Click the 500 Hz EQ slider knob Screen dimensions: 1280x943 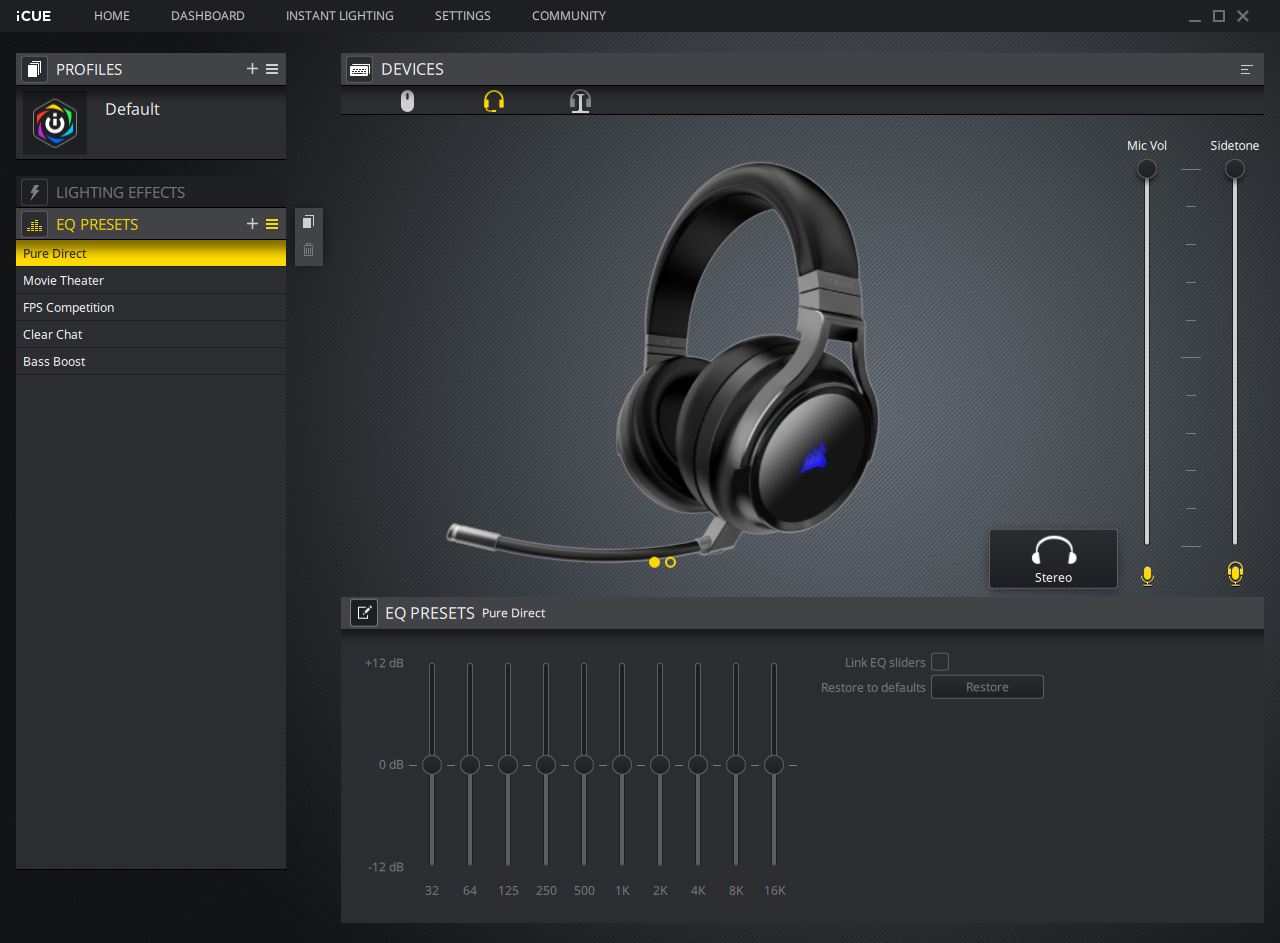(x=584, y=765)
